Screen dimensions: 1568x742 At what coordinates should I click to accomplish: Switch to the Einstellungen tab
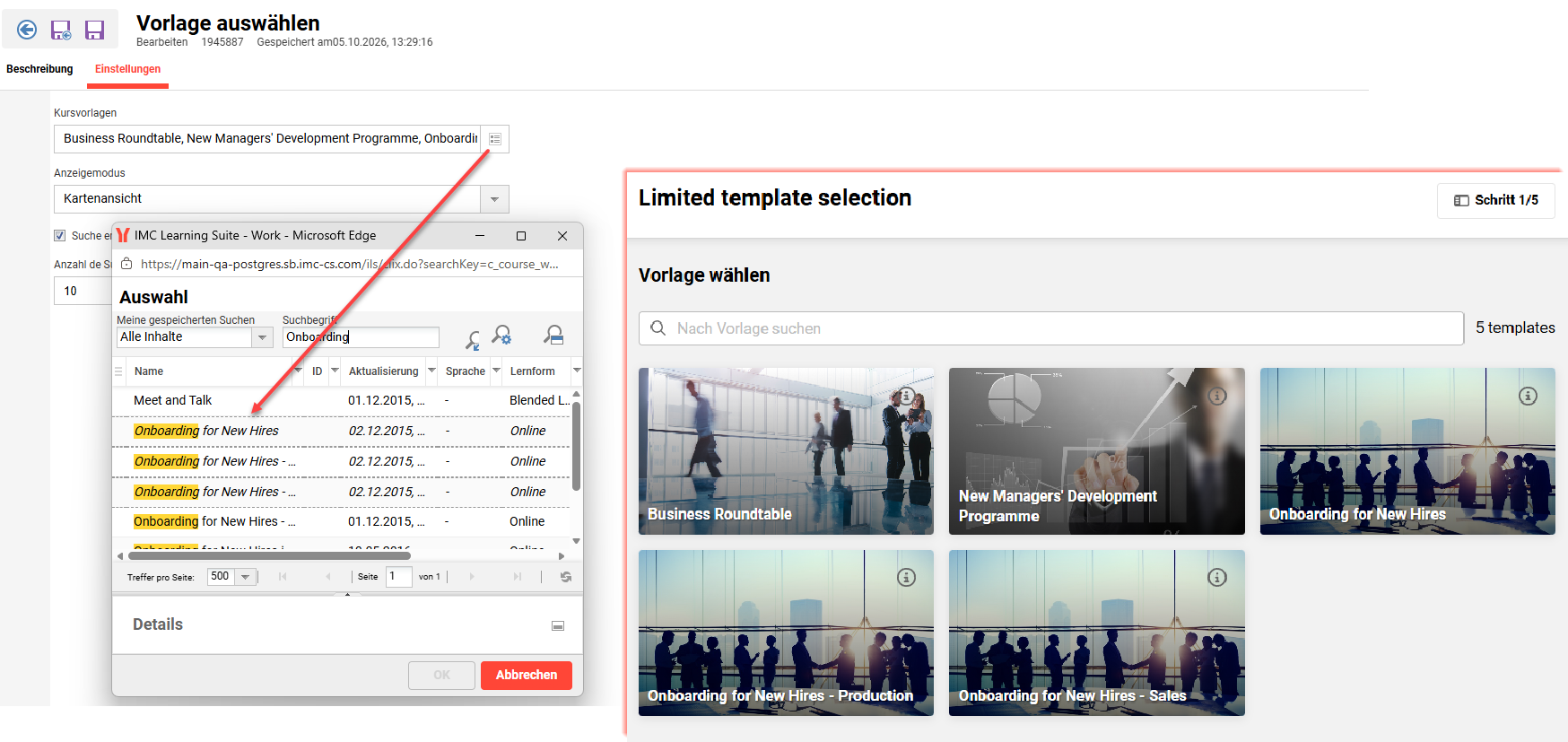click(128, 69)
